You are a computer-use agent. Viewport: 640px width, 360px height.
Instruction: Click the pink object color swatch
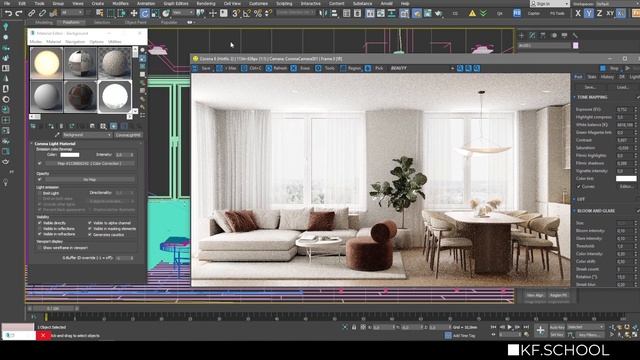[x=576, y=46]
